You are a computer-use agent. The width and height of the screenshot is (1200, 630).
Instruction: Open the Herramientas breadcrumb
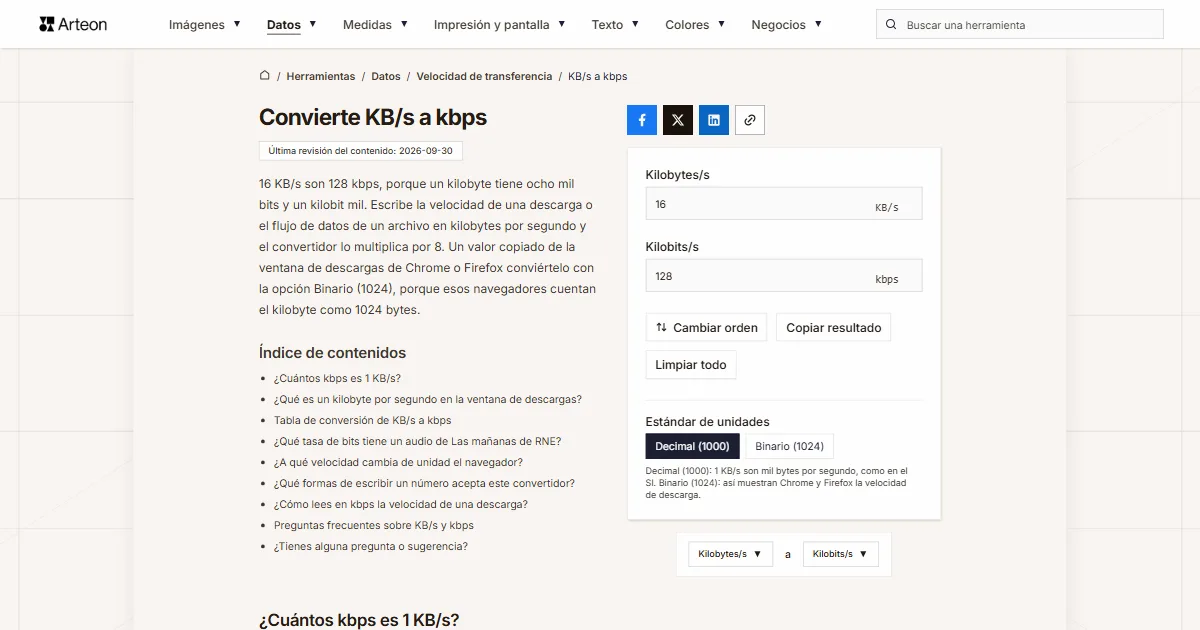pyautogui.click(x=321, y=76)
